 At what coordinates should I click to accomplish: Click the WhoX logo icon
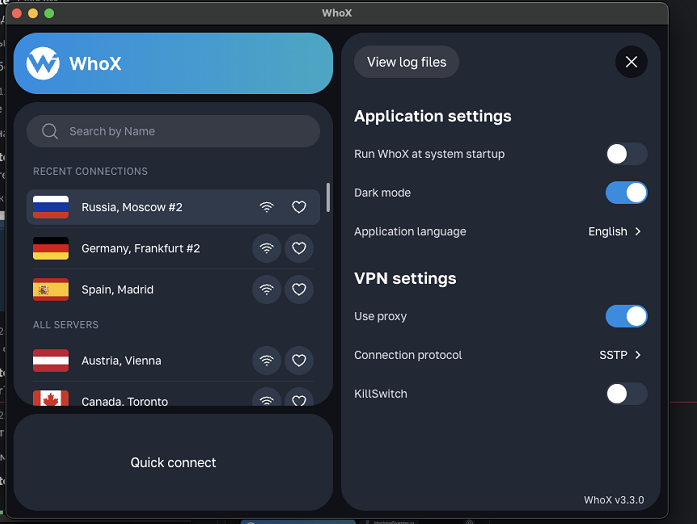pyautogui.click(x=43, y=64)
